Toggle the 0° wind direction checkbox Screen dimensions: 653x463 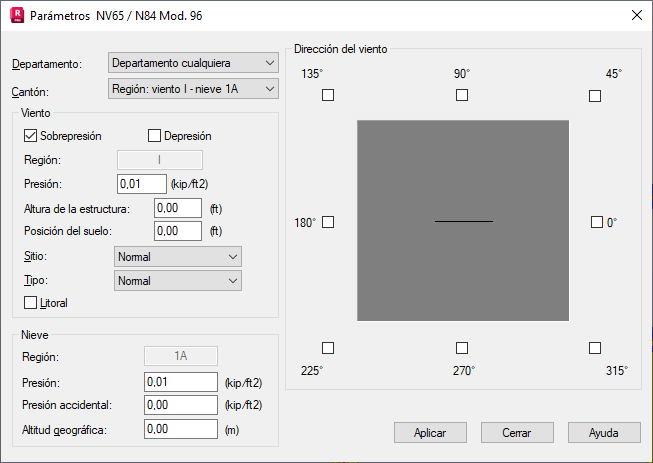pos(597,222)
